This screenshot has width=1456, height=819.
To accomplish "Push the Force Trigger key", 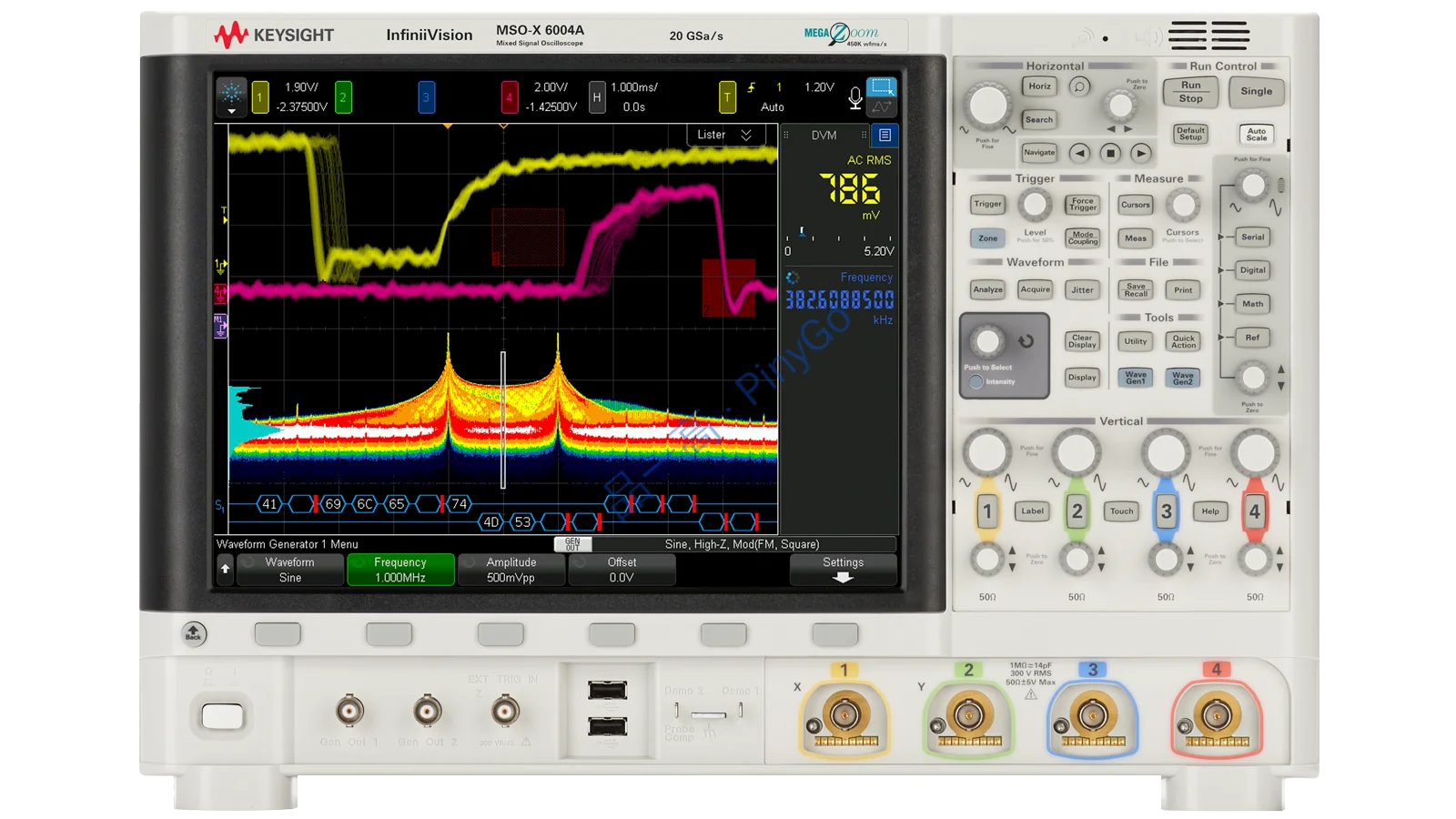I will pyautogui.click(x=1082, y=204).
